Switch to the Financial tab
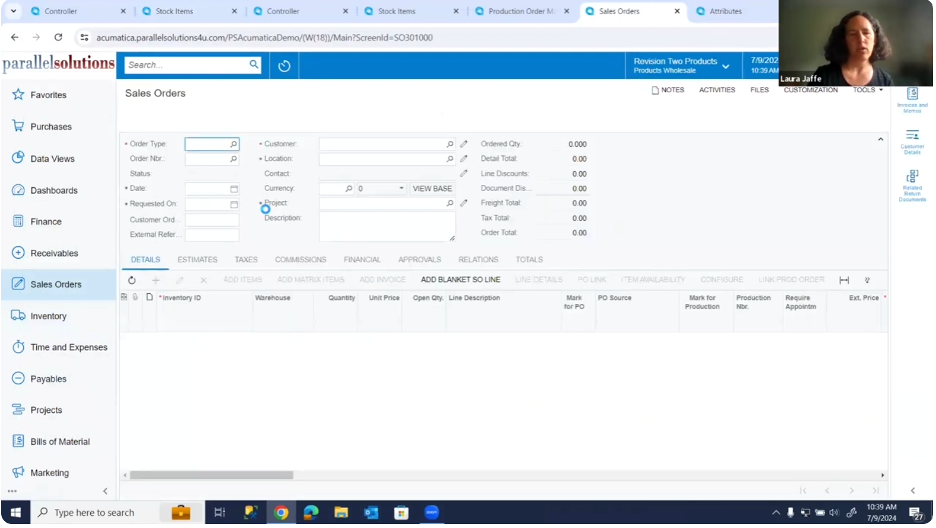Viewport: 936px width, 528px height. (x=362, y=260)
